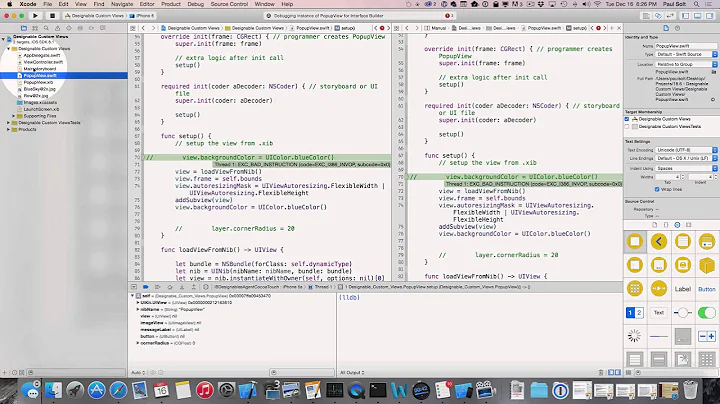Open the Location Relative to Group dropdown
Image resolution: width=720 pixels, height=404 pixels.
click(686, 64)
